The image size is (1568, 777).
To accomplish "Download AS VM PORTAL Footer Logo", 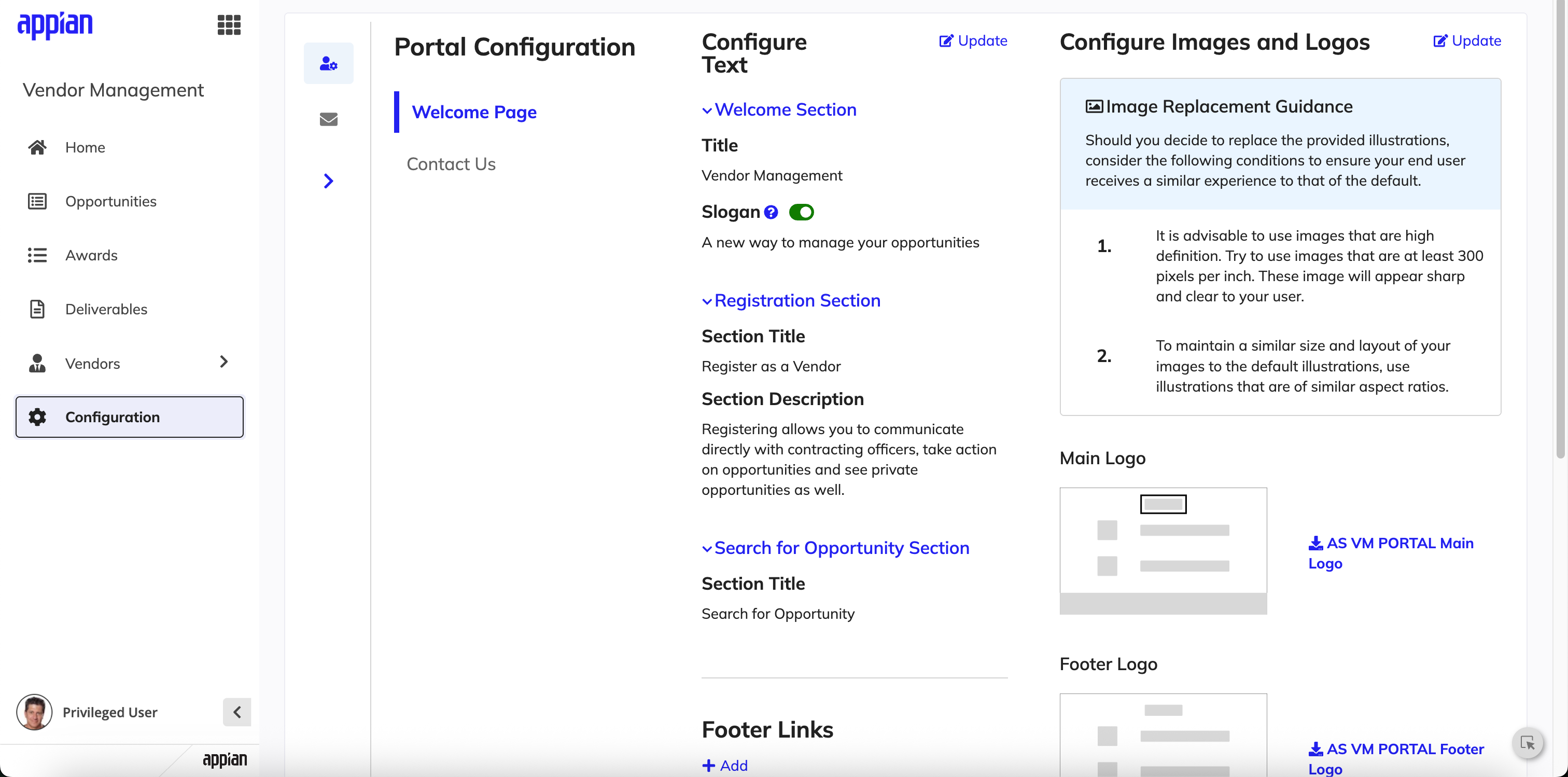I will [1396, 758].
